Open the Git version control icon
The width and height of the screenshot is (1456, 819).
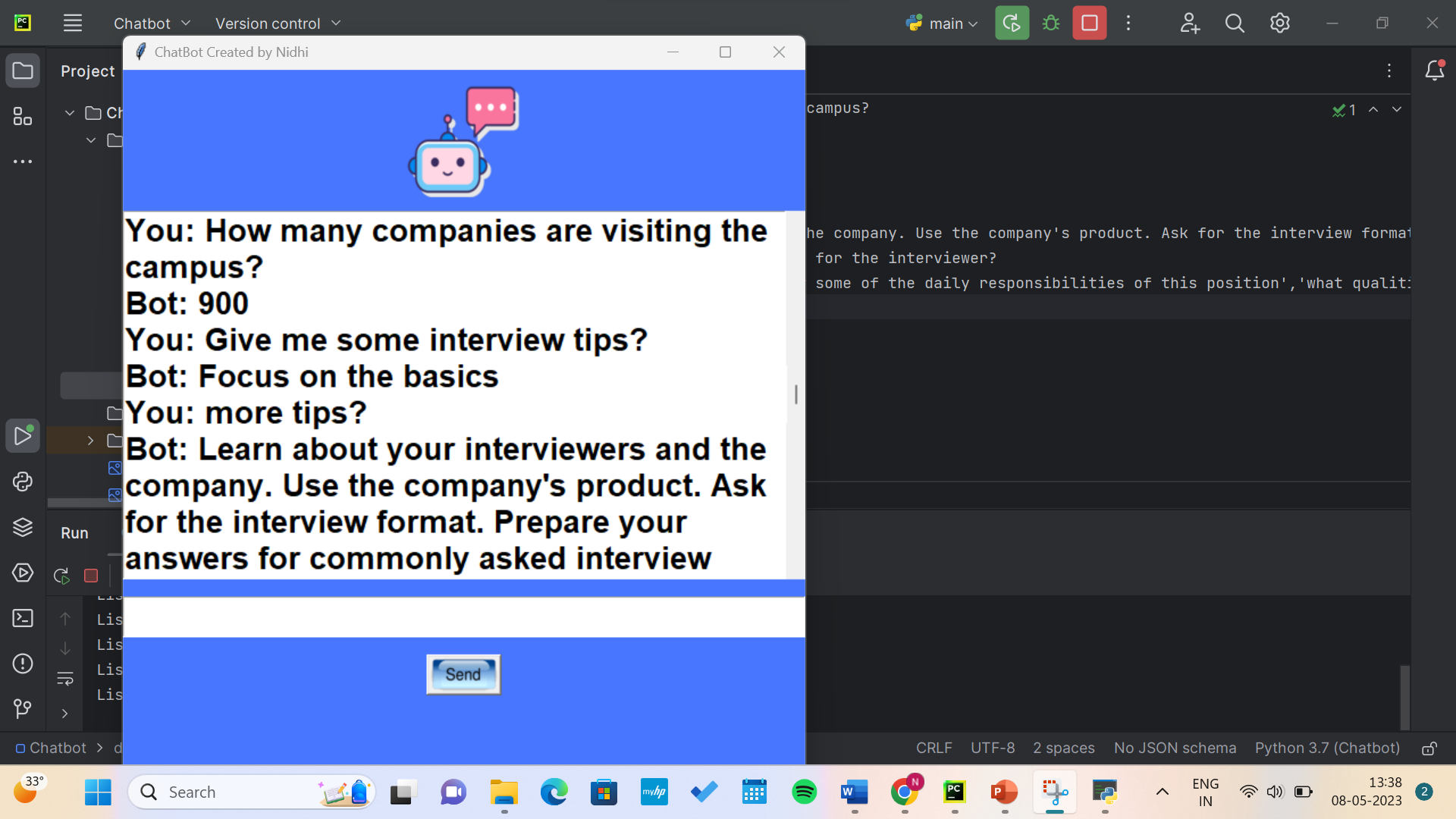click(23, 709)
